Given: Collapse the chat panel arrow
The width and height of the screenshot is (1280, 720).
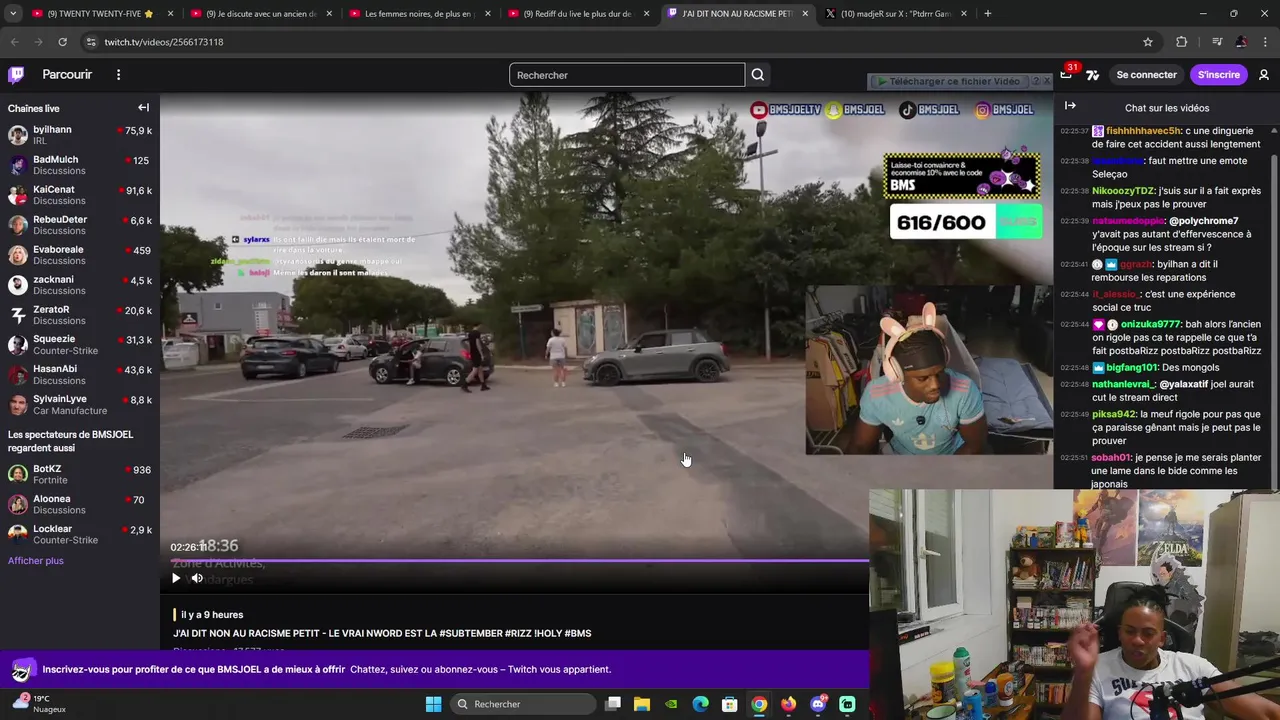Looking at the screenshot, I should pos(1070,106).
